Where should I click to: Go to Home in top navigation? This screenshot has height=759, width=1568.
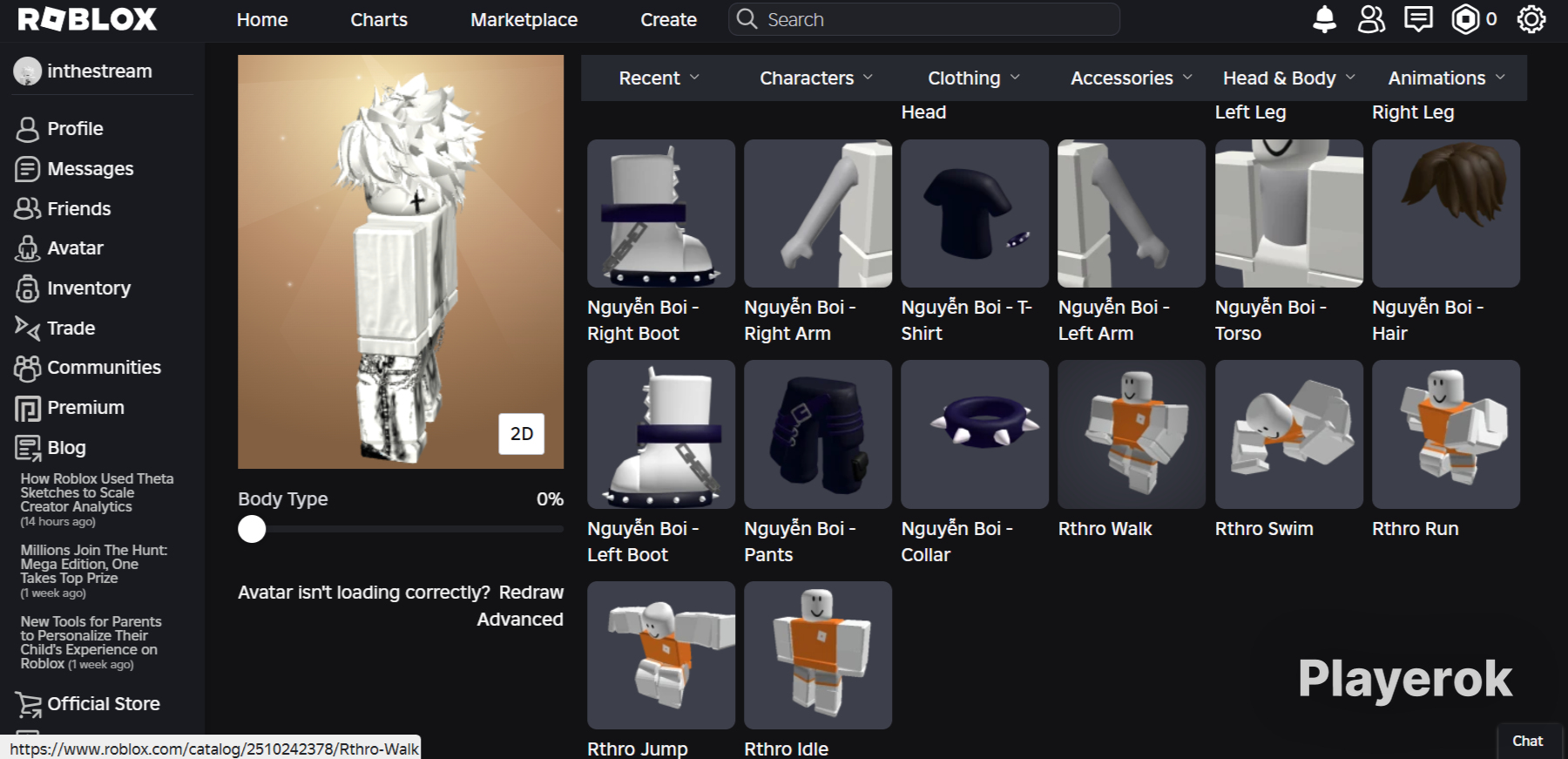(x=262, y=19)
